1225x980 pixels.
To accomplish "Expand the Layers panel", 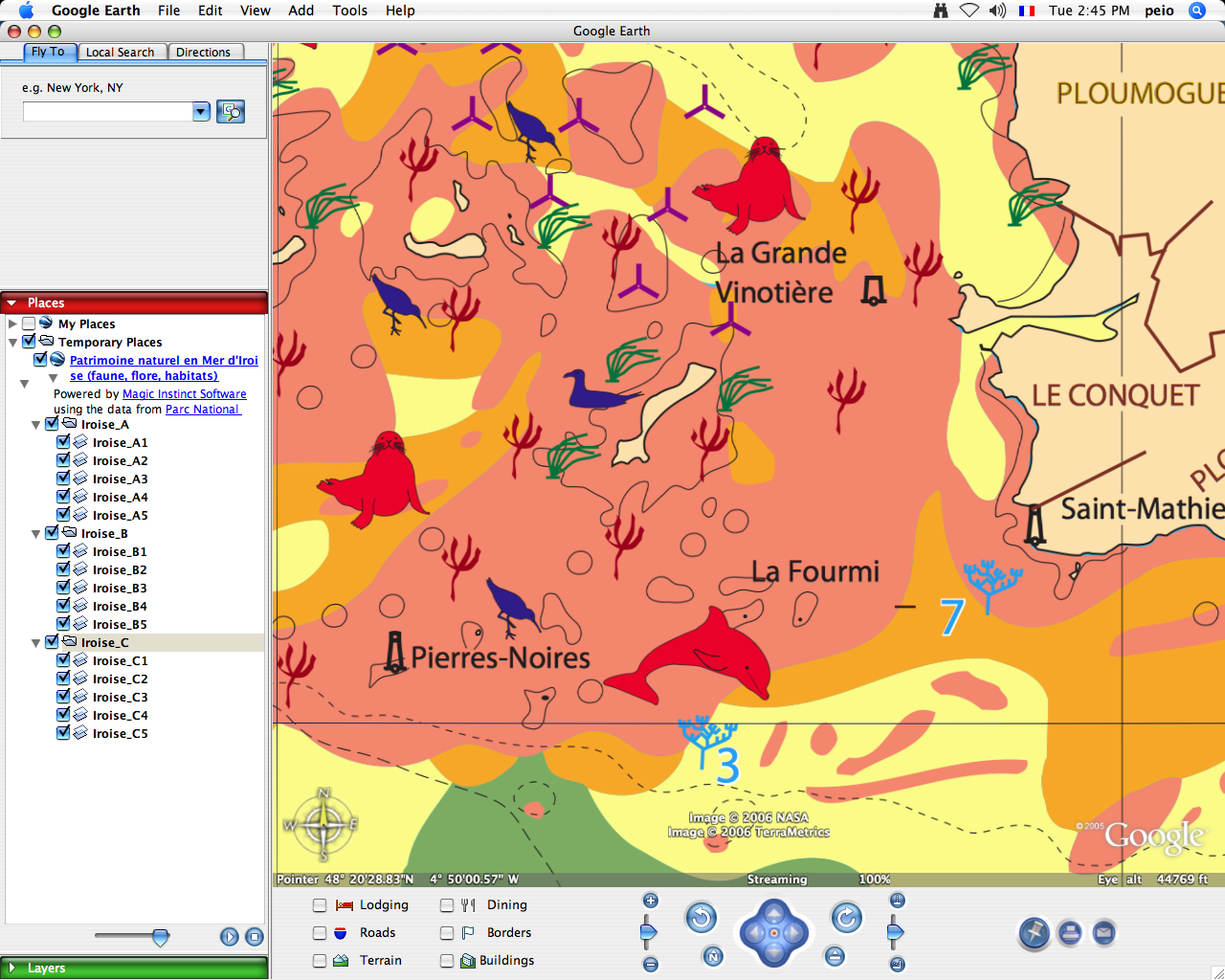I will click(x=12, y=969).
